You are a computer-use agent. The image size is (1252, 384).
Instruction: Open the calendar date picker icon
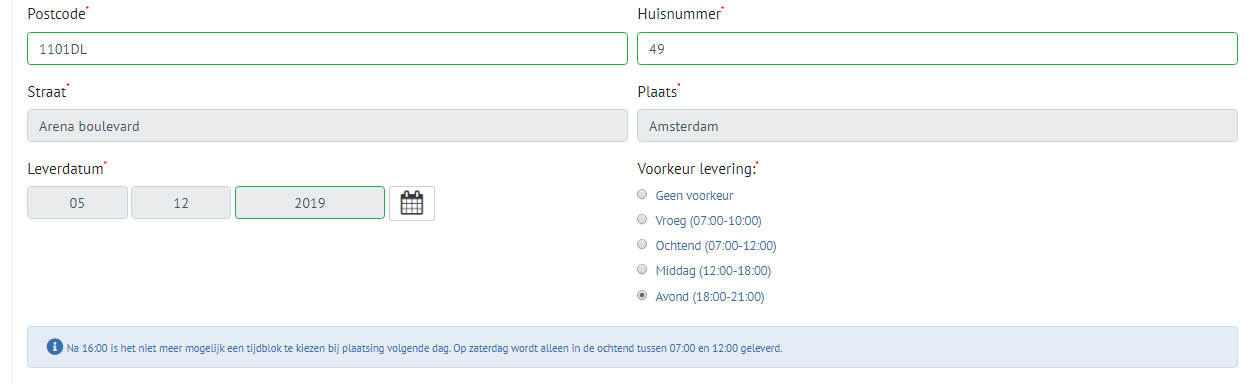(x=412, y=203)
